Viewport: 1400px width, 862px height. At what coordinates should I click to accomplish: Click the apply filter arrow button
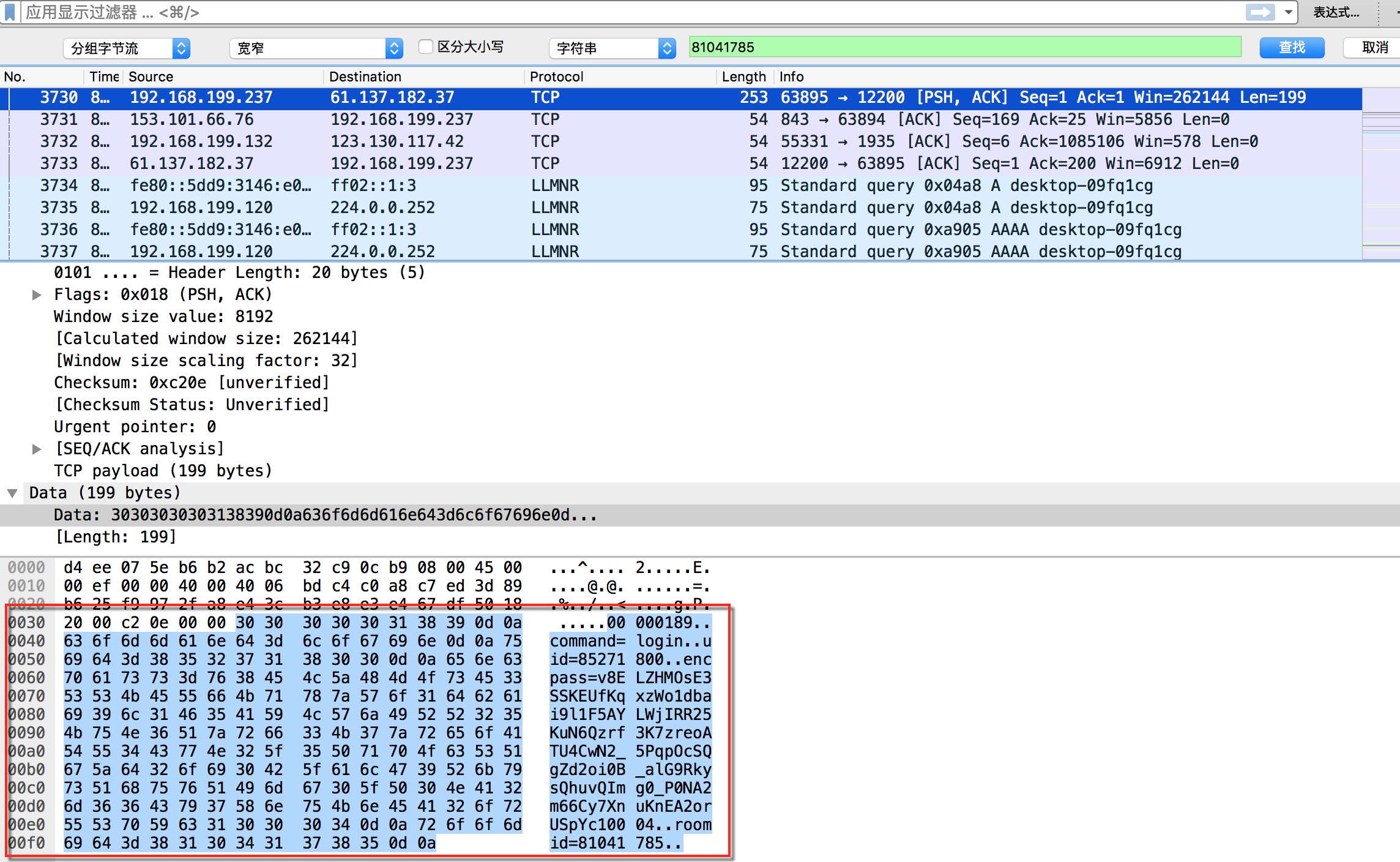[1260, 12]
